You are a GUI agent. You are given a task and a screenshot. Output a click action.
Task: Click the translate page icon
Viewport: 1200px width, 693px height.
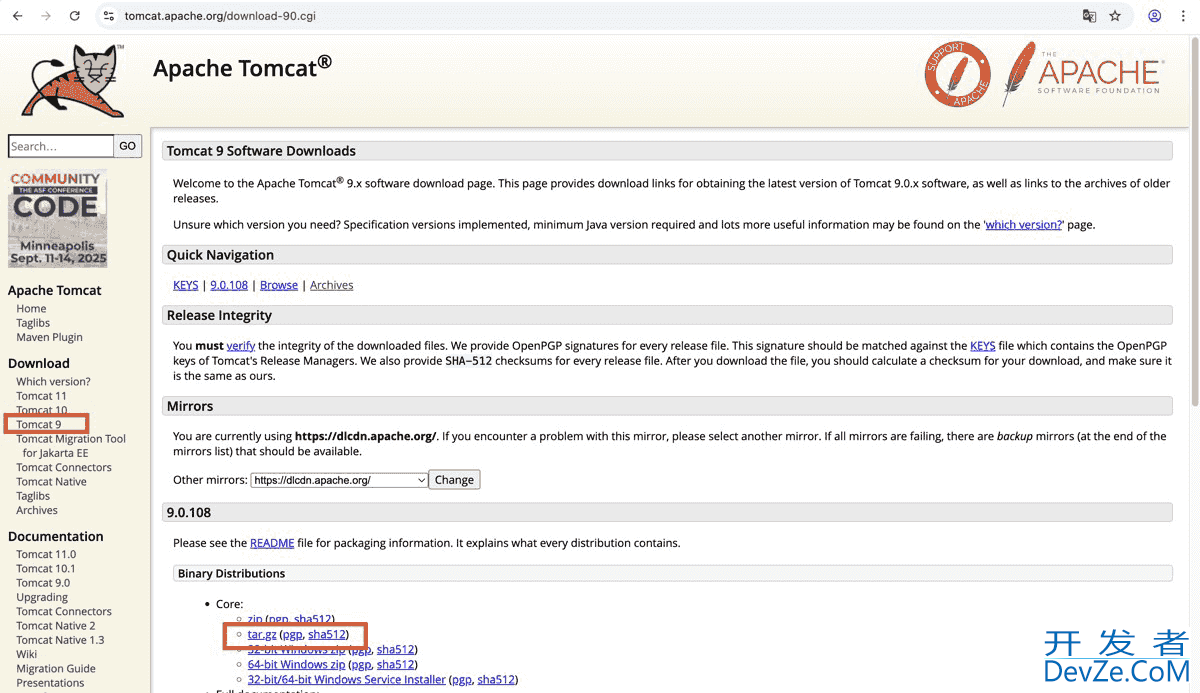tap(1089, 16)
